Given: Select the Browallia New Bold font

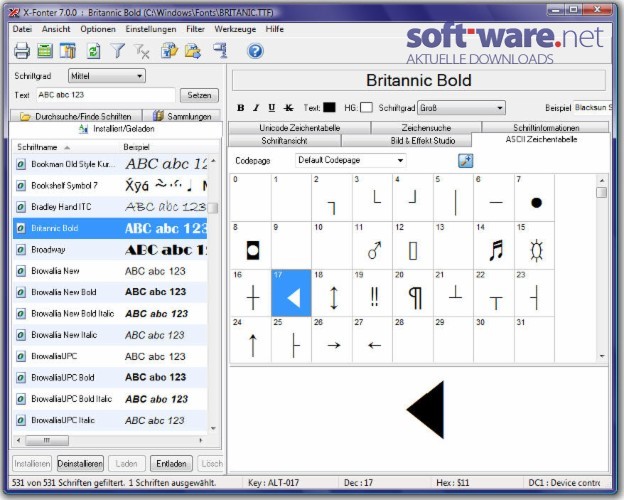Looking at the screenshot, I should click(110, 292).
